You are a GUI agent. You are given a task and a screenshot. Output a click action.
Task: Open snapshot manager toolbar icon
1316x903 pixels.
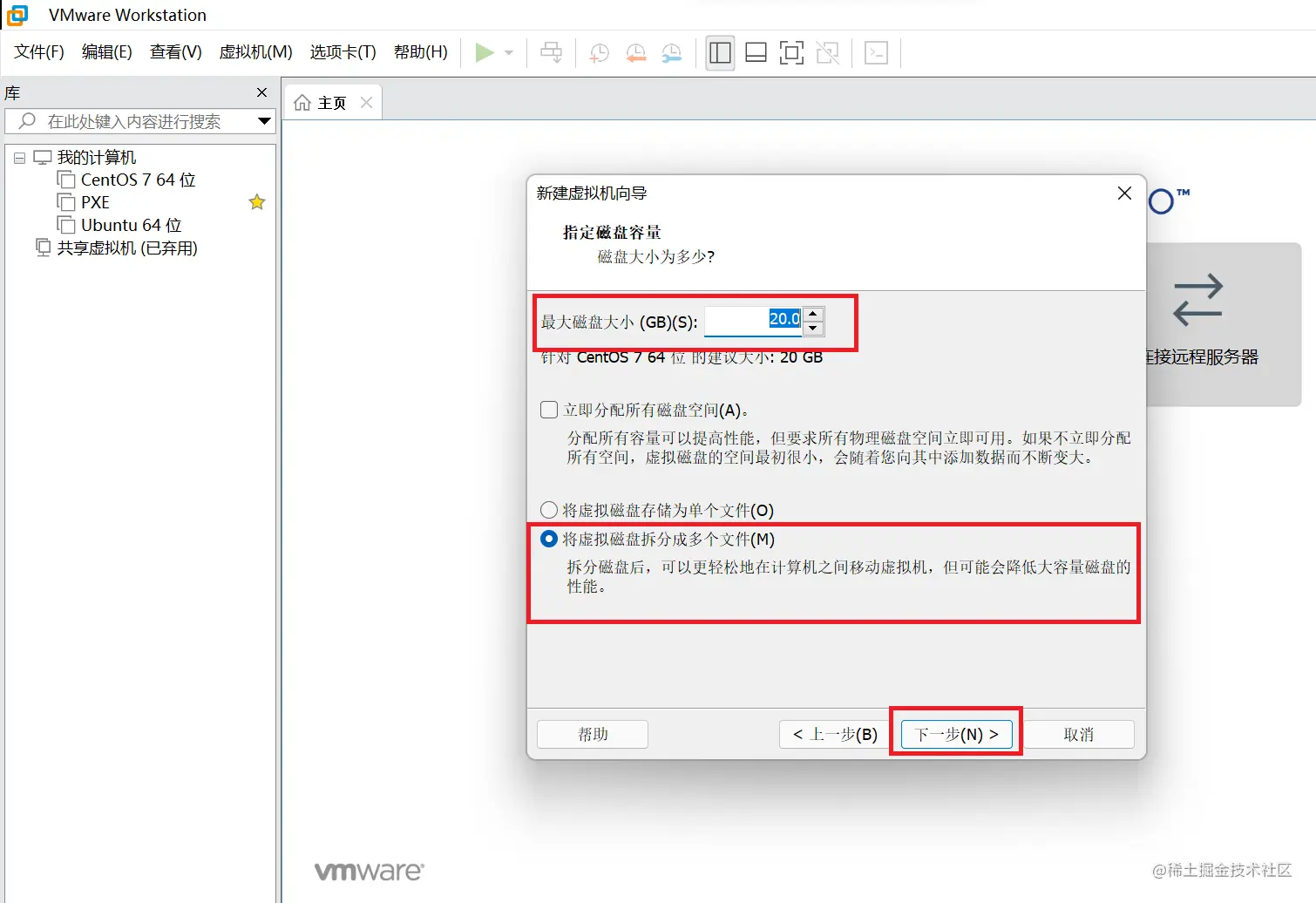[x=671, y=52]
